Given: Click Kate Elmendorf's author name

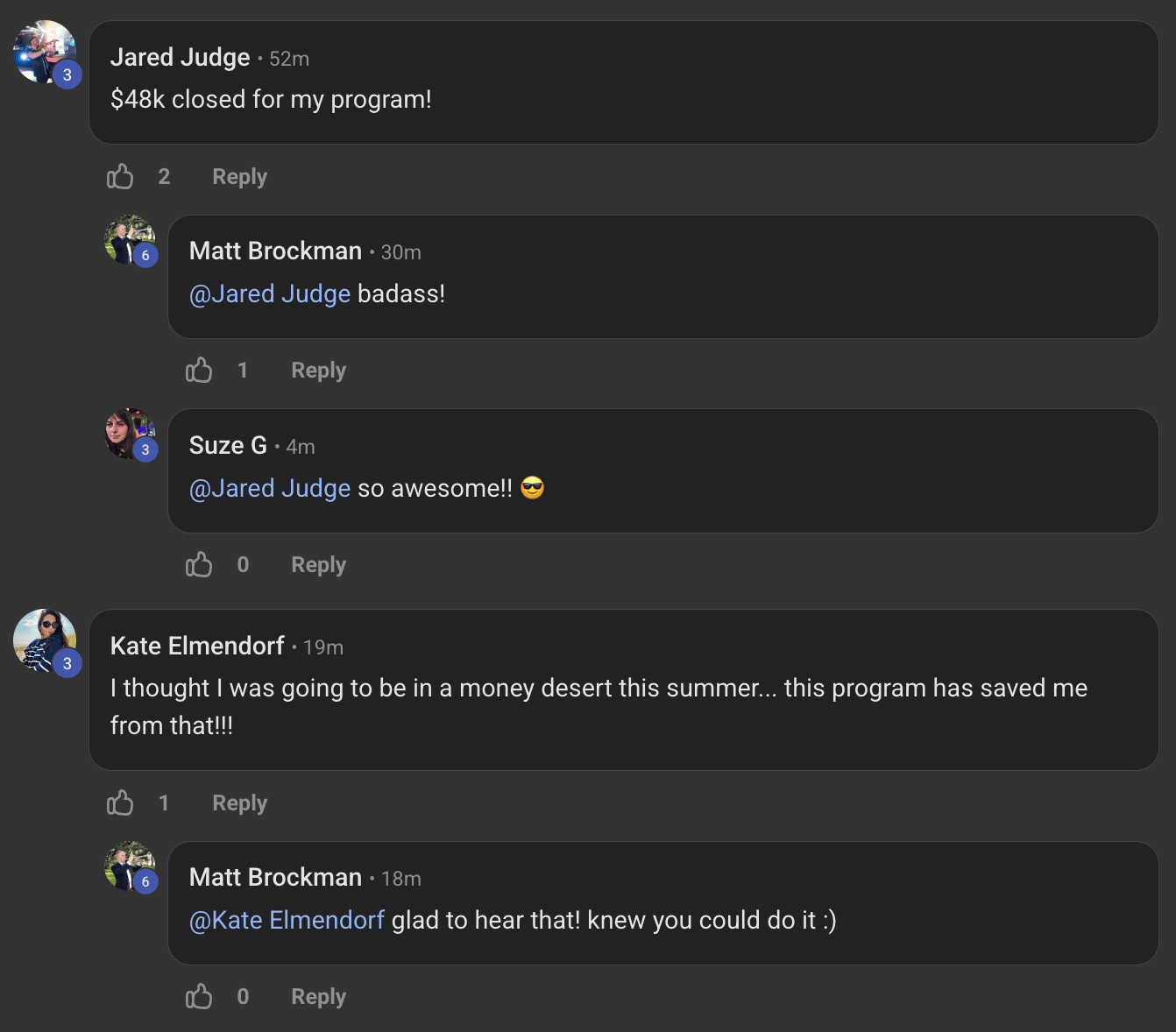Looking at the screenshot, I should pos(197,647).
